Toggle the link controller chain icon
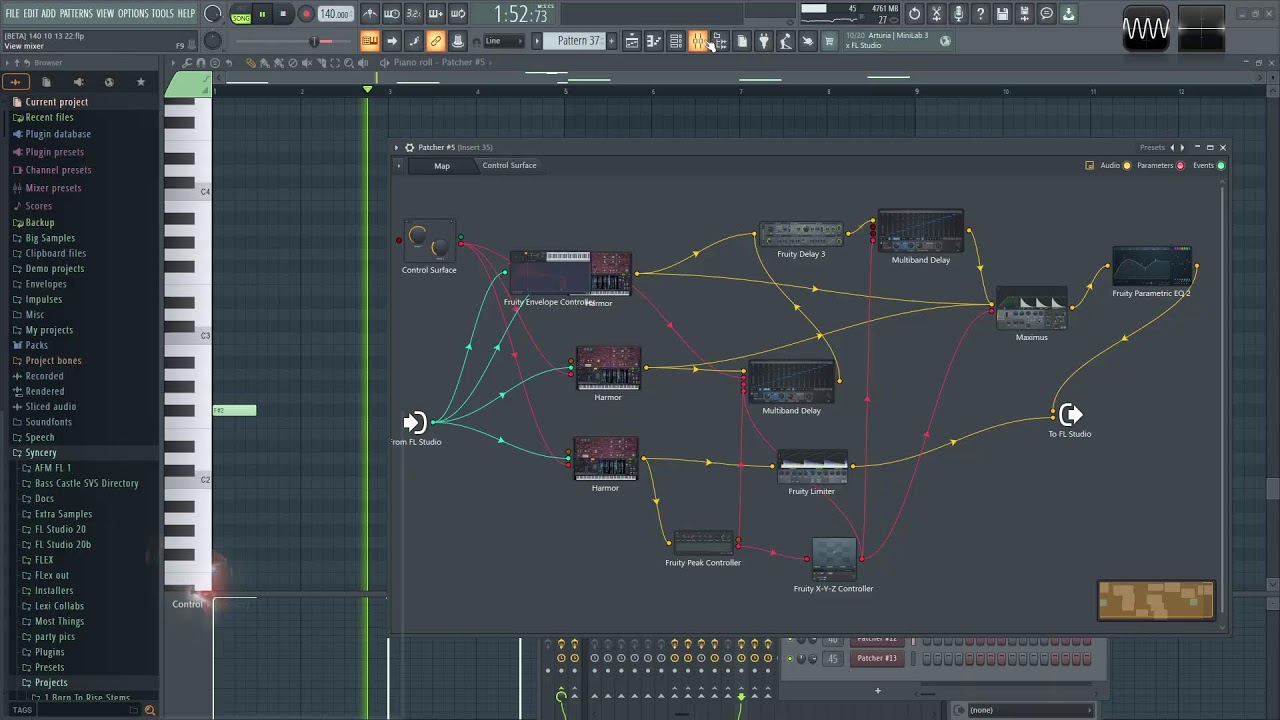Image resolution: width=1280 pixels, height=720 pixels. (x=436, y=41)
